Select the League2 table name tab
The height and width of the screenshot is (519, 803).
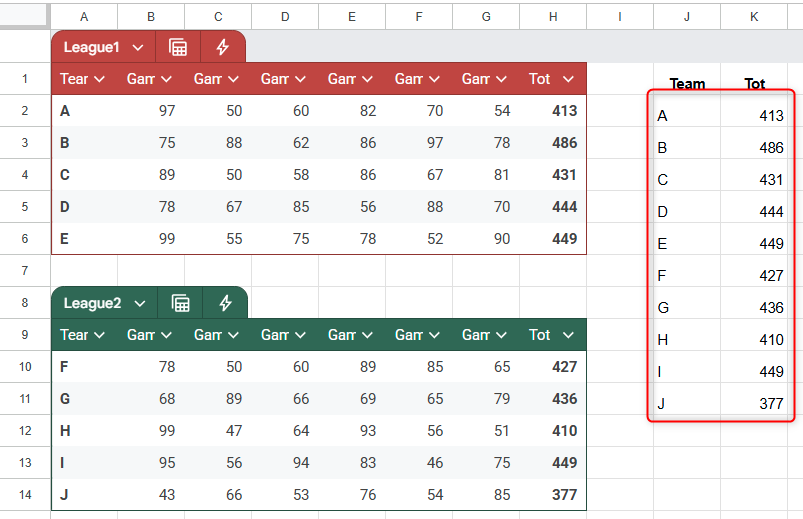[x=92, y=303]
